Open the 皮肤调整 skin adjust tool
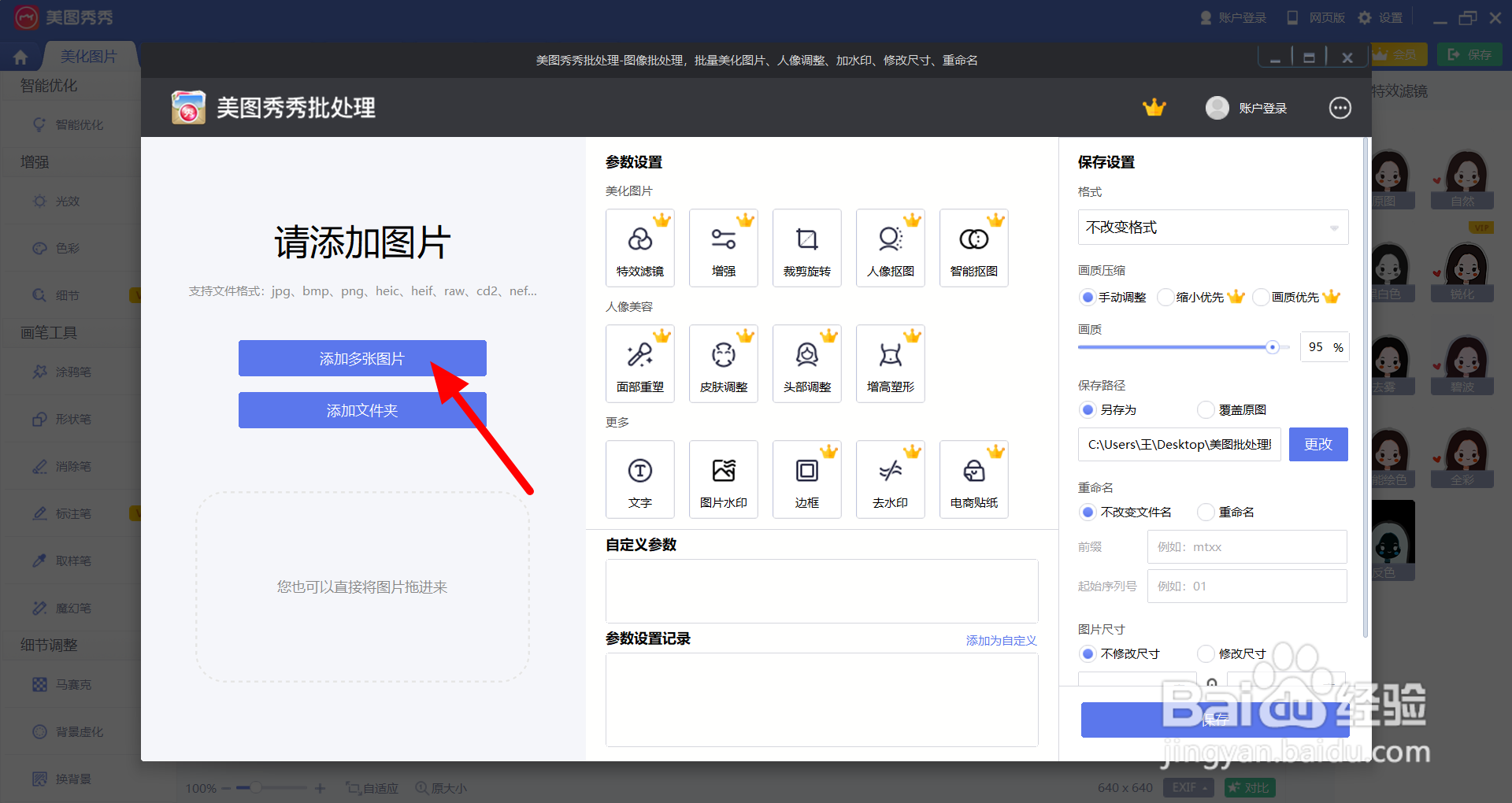 click(x=723, y=364)
